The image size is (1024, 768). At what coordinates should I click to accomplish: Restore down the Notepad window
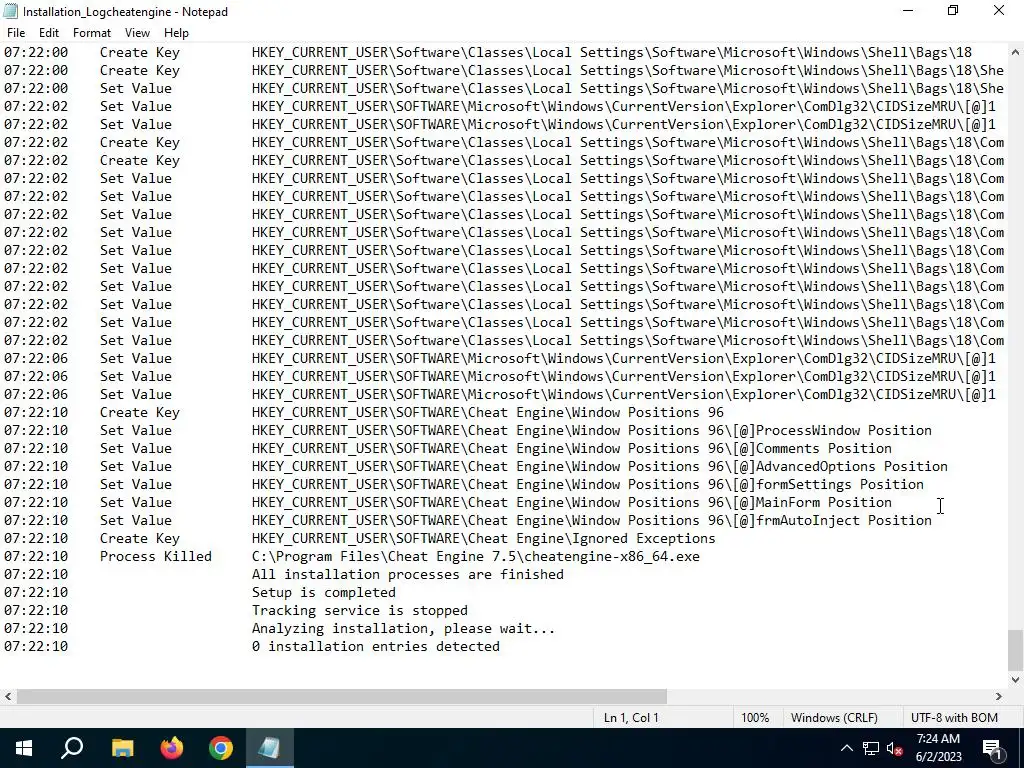953,10
